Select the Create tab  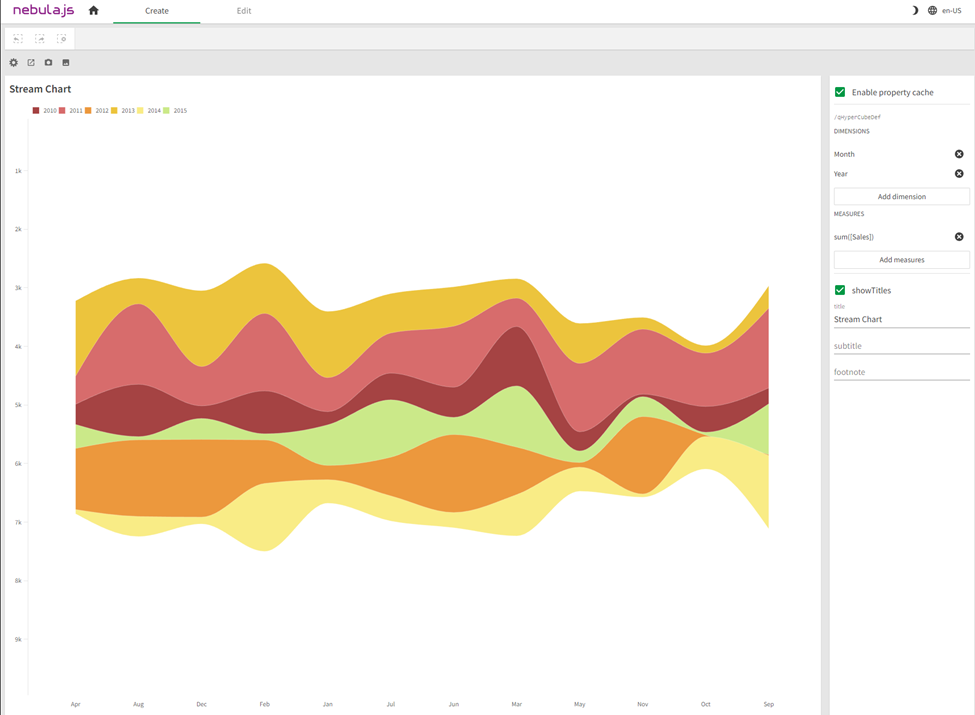click(157, 10)
